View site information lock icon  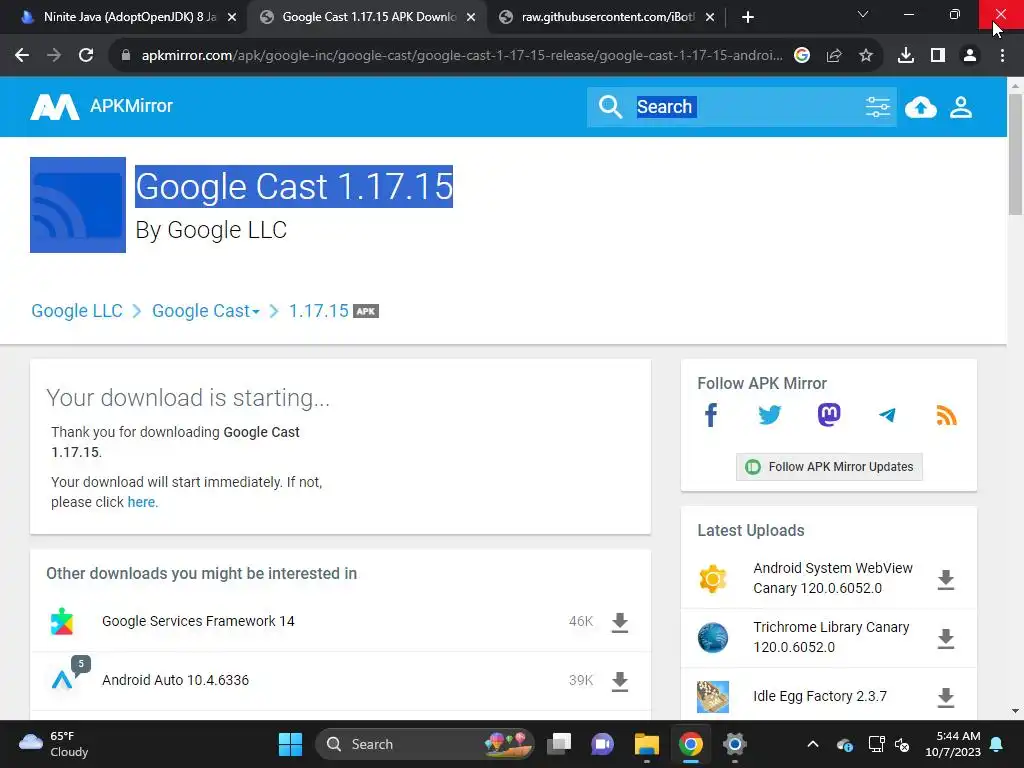click(x=125, y=56)
